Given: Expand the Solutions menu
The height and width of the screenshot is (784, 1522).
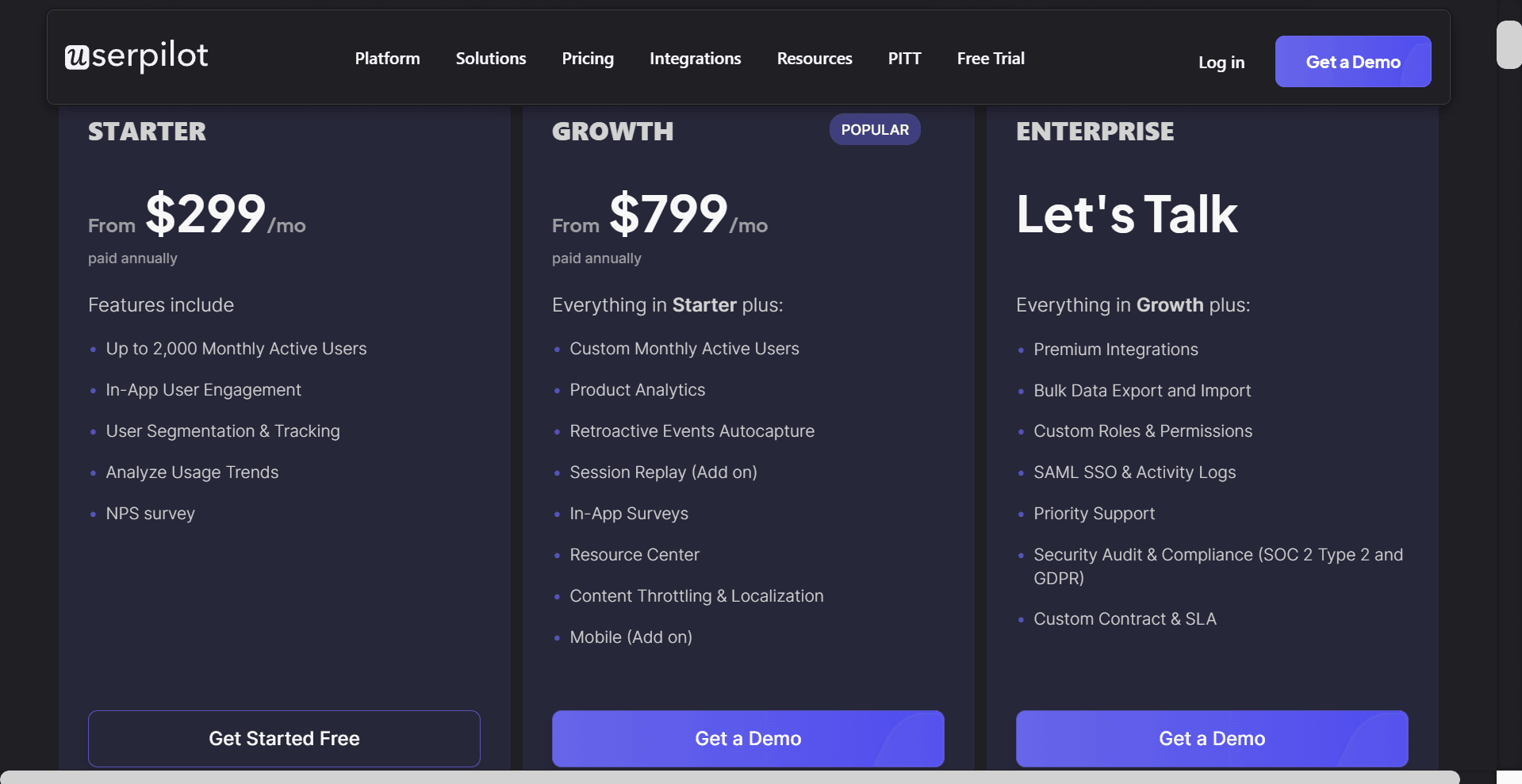Looking at the screenshot, I should tap(491, 59).
